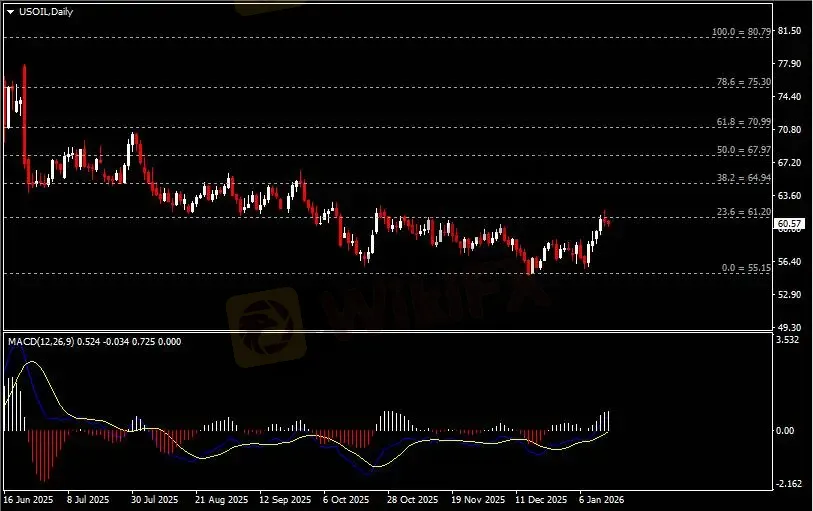Screen dimensions: 813x511
Task: Click the 74.40 price axis value
Action: click(x=790, y=97)
